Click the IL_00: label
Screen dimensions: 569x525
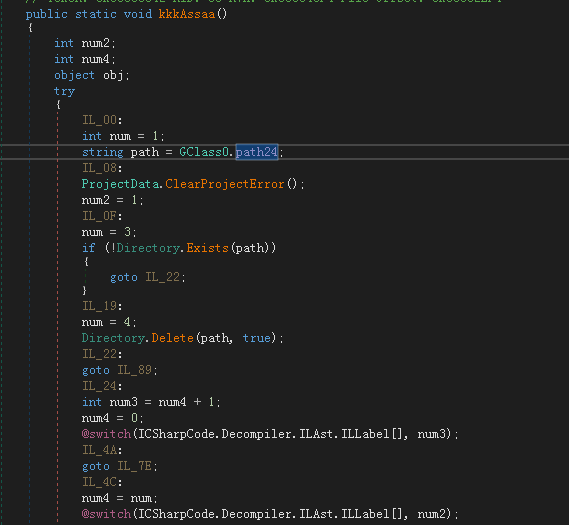pyautogui.click(x=102, y=120)
